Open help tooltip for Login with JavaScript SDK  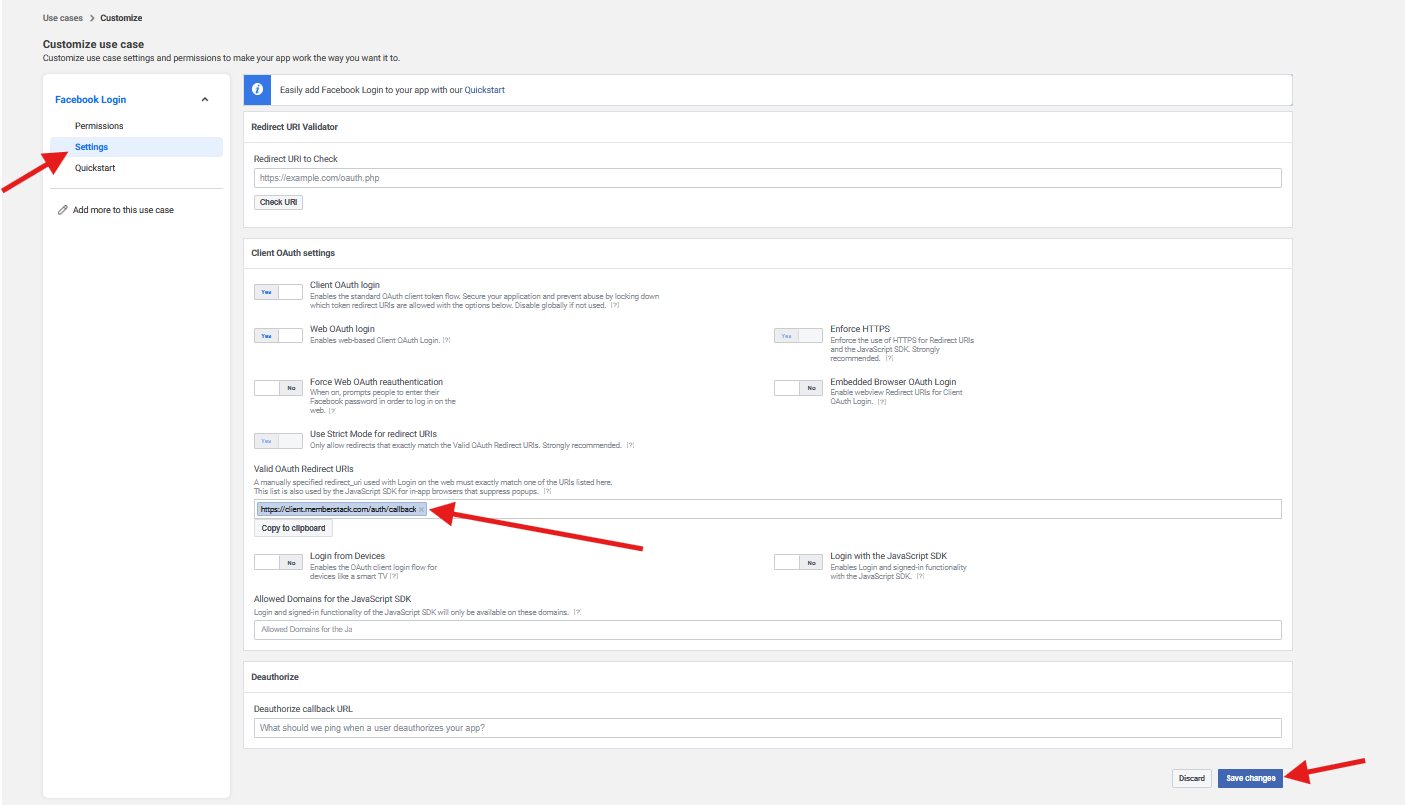point(920,576)
